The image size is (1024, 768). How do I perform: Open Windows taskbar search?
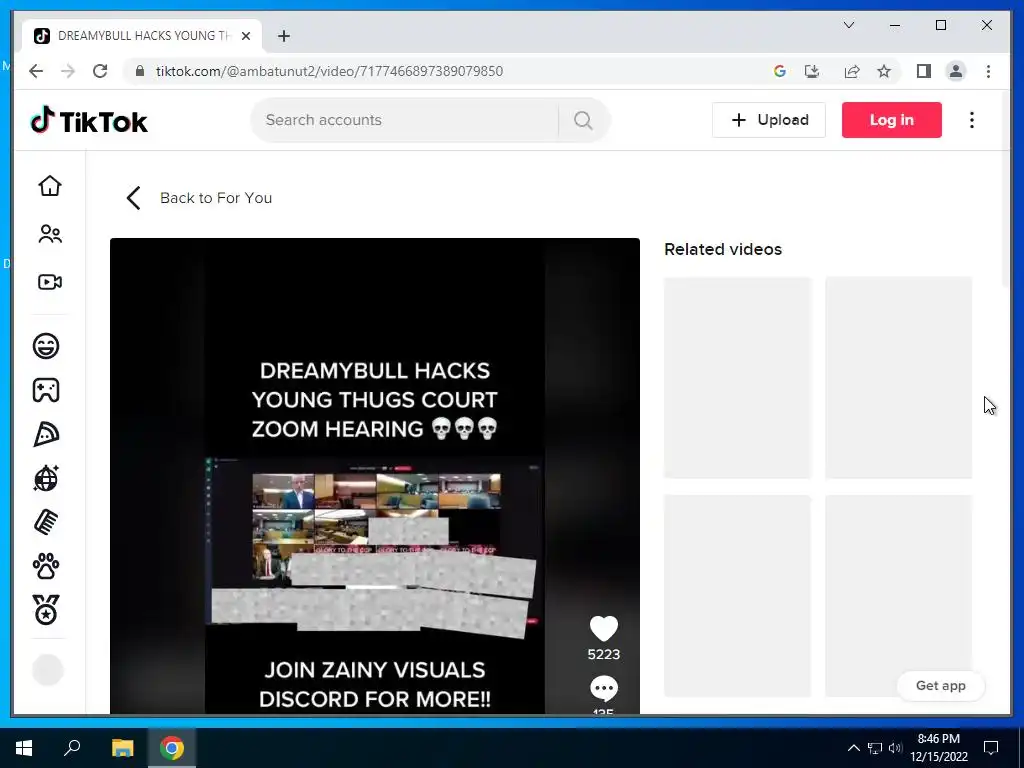(72, 748)
